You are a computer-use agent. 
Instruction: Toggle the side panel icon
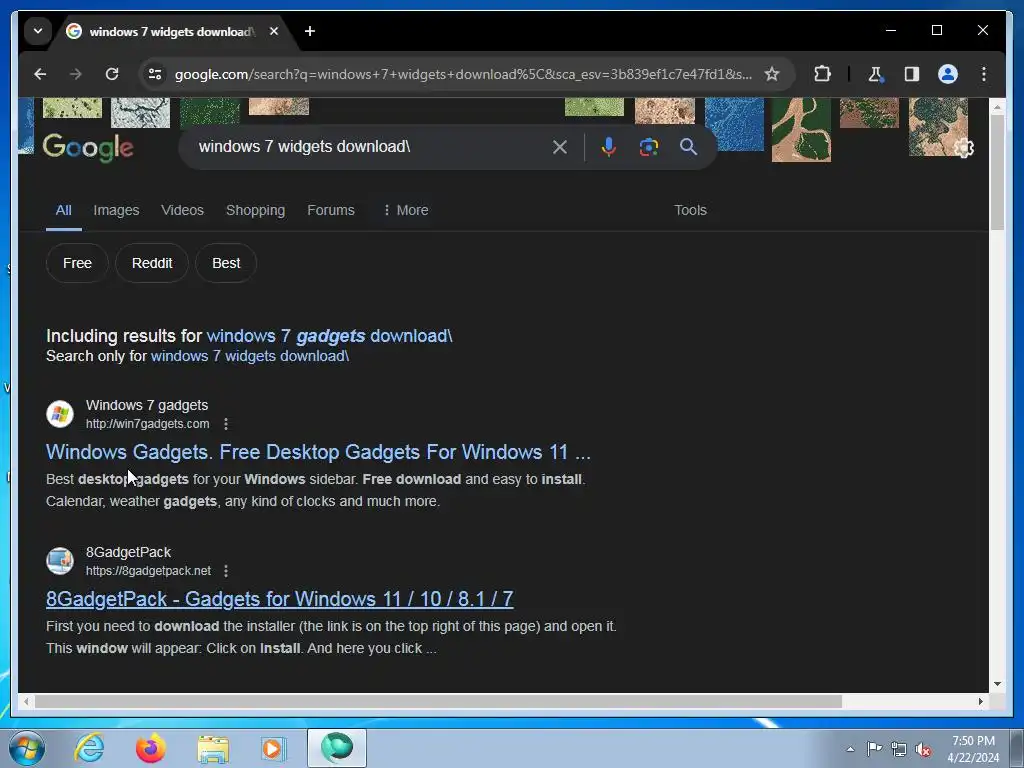coord(912,74)
